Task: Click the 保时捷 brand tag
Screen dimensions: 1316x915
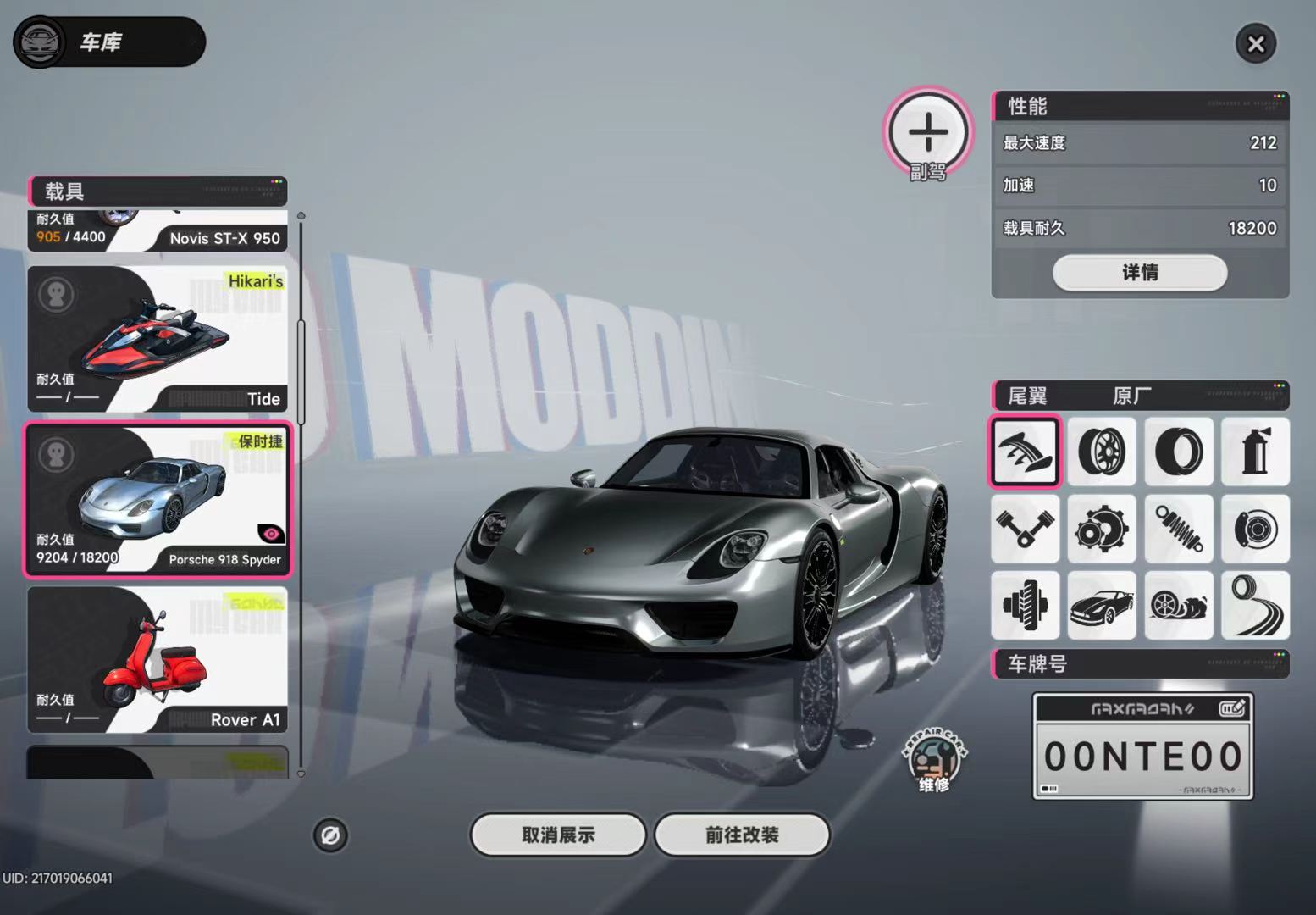Action: [x=260, y=441]
